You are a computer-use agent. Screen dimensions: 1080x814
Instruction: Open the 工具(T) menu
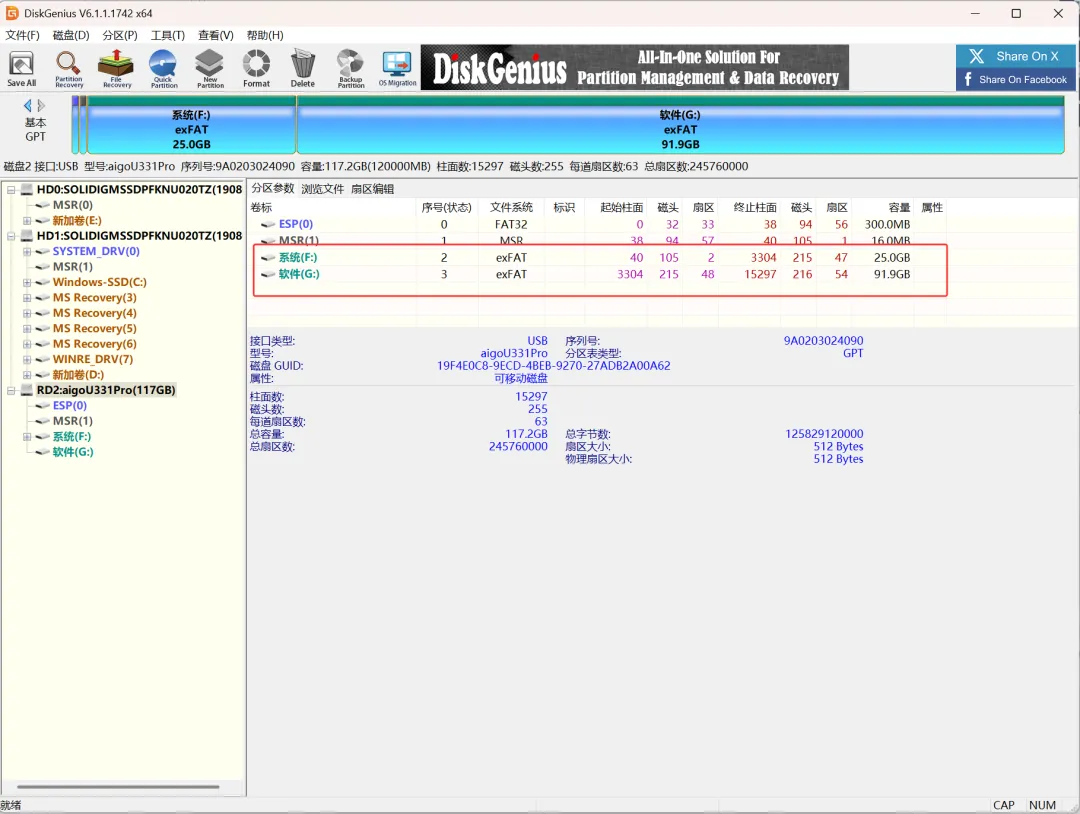click(x=168, y=35)
